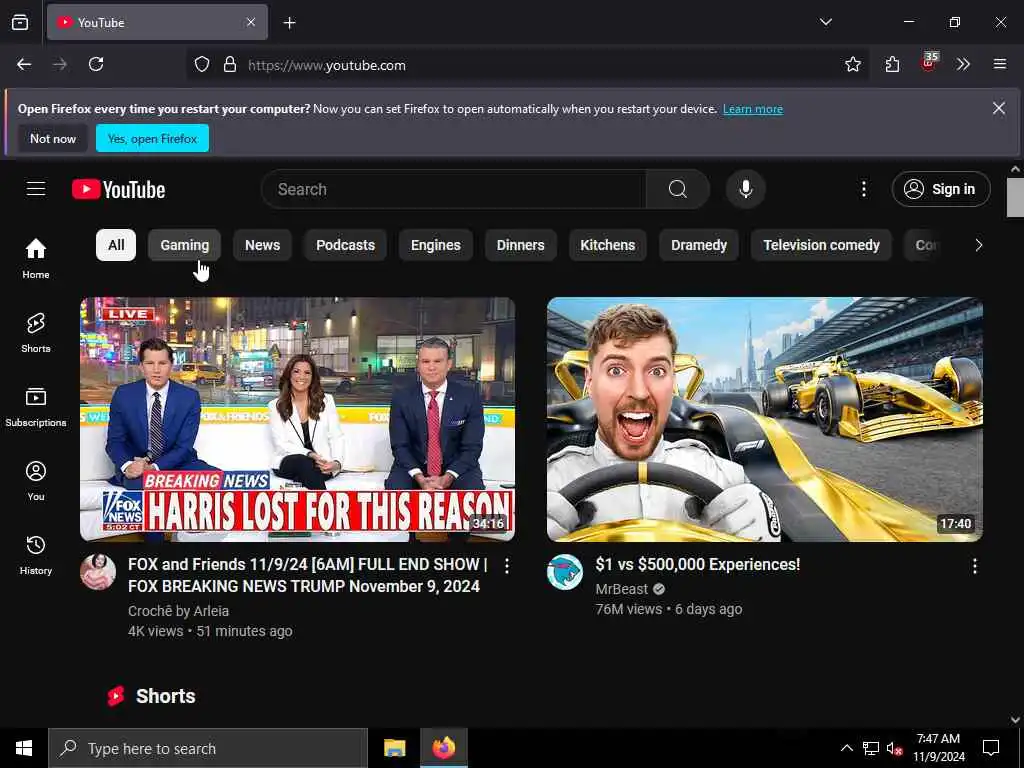Open options menu for FOX and Friends video
The width and height of the screenshot is (1024, 768).
point(507,566)
